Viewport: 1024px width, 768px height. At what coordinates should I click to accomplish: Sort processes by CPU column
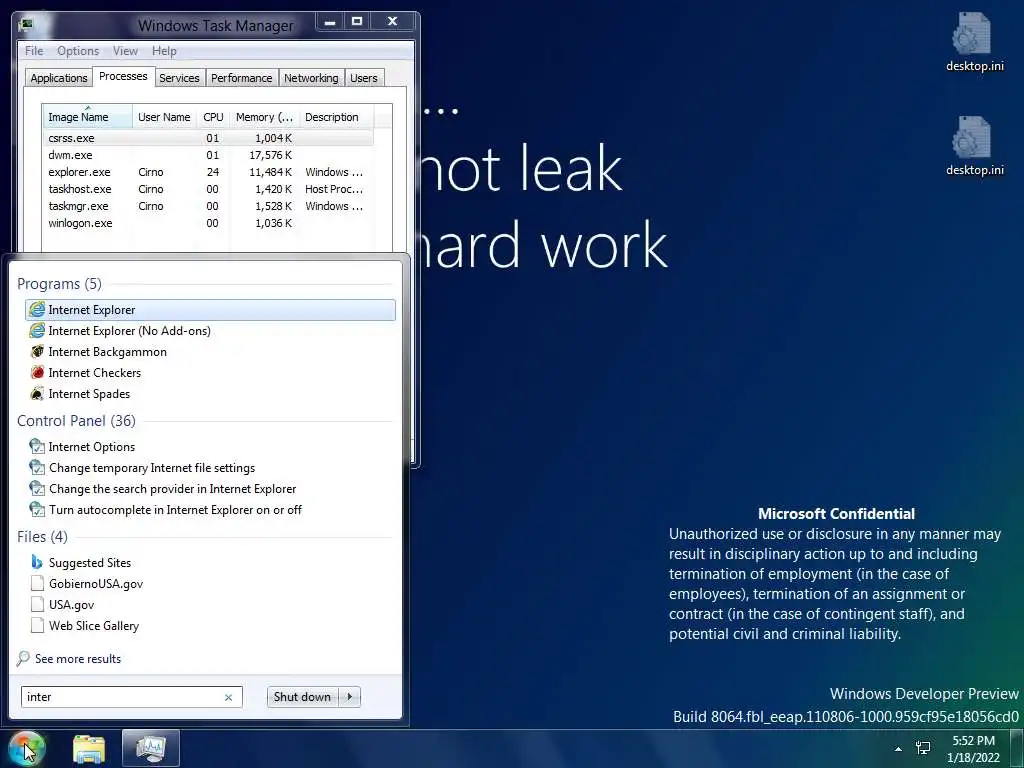coord(213,117)
